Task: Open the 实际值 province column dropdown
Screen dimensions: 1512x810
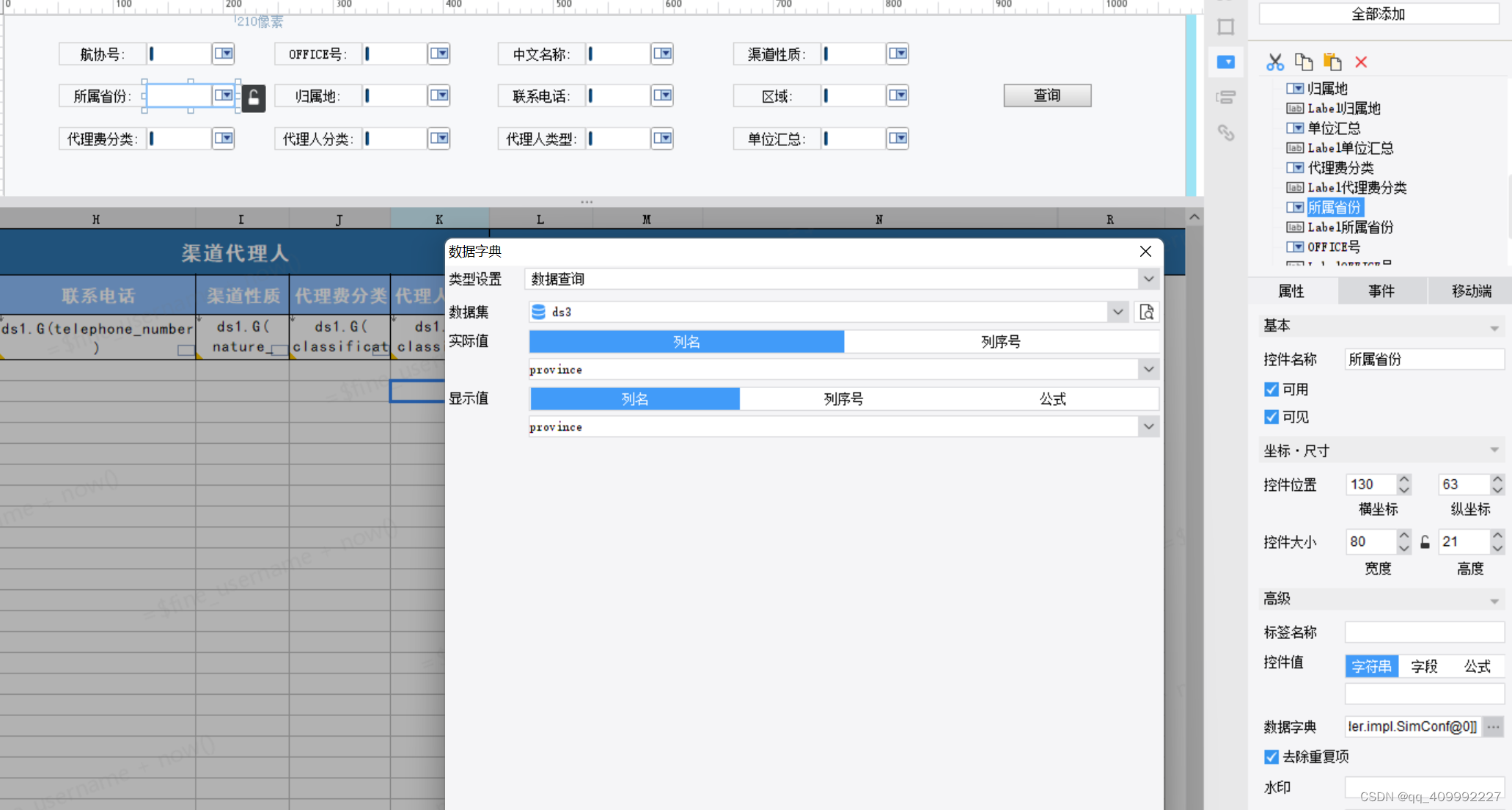Action: 1148,369
